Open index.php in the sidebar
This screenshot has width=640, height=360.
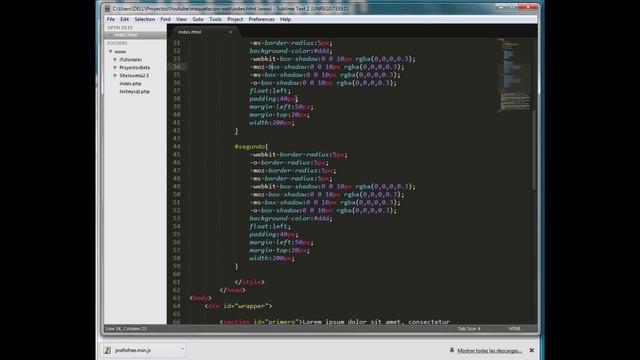(x=130, y=83)
